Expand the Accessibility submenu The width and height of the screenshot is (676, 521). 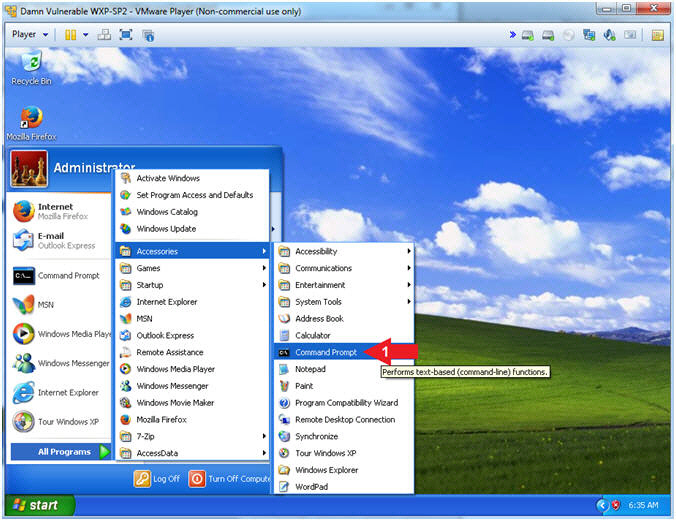pyautogui.click(x=344, y=251)
